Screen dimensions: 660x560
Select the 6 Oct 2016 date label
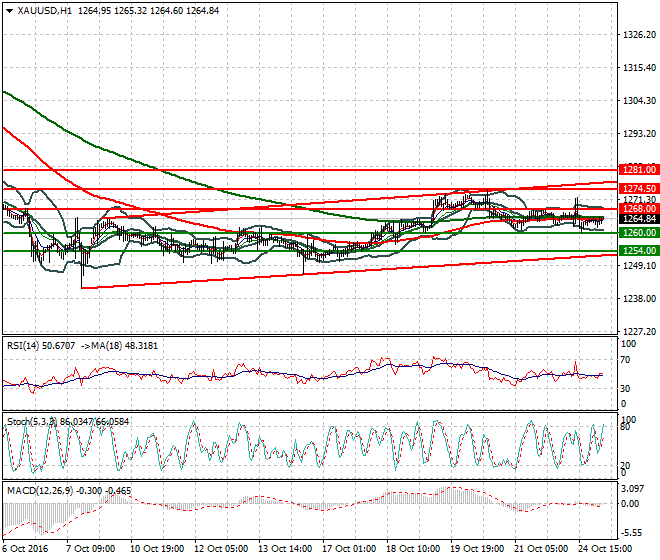pos(25,549)
